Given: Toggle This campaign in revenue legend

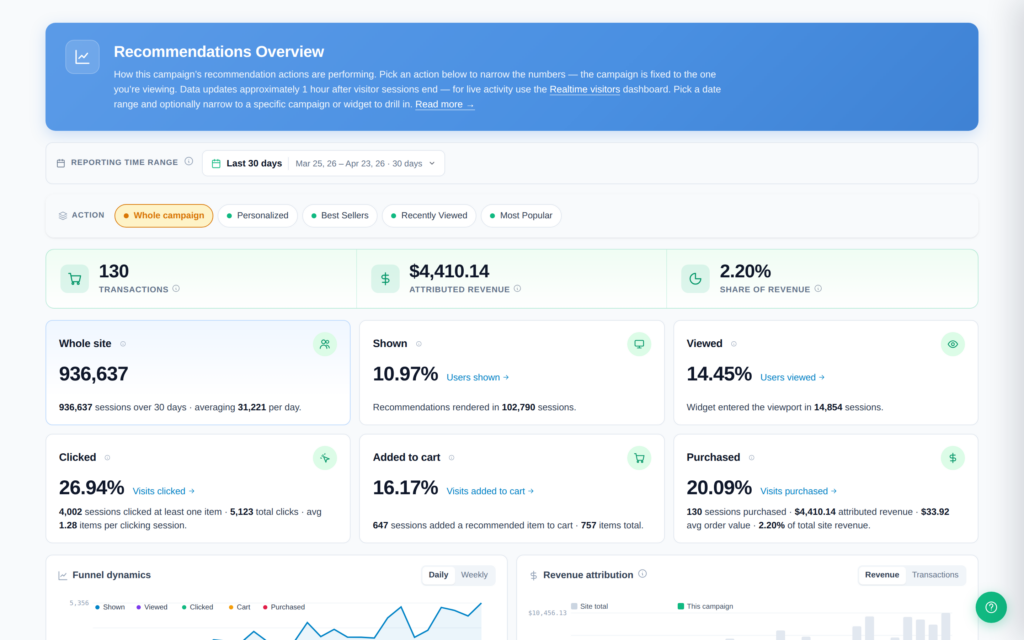Looking at the screenshot, I should (705, 606).
